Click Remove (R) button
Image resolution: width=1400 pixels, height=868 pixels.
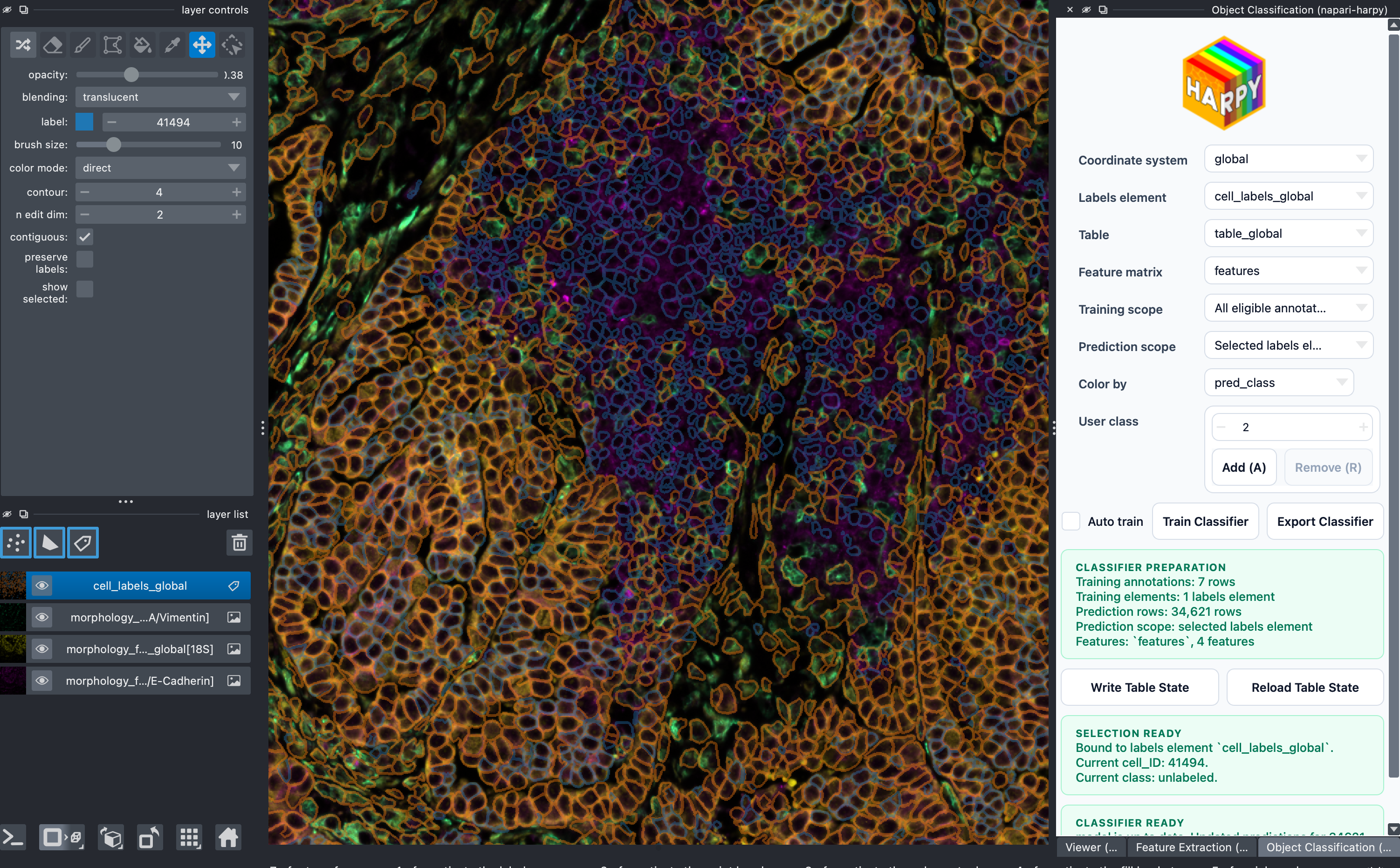point(1328,467)
